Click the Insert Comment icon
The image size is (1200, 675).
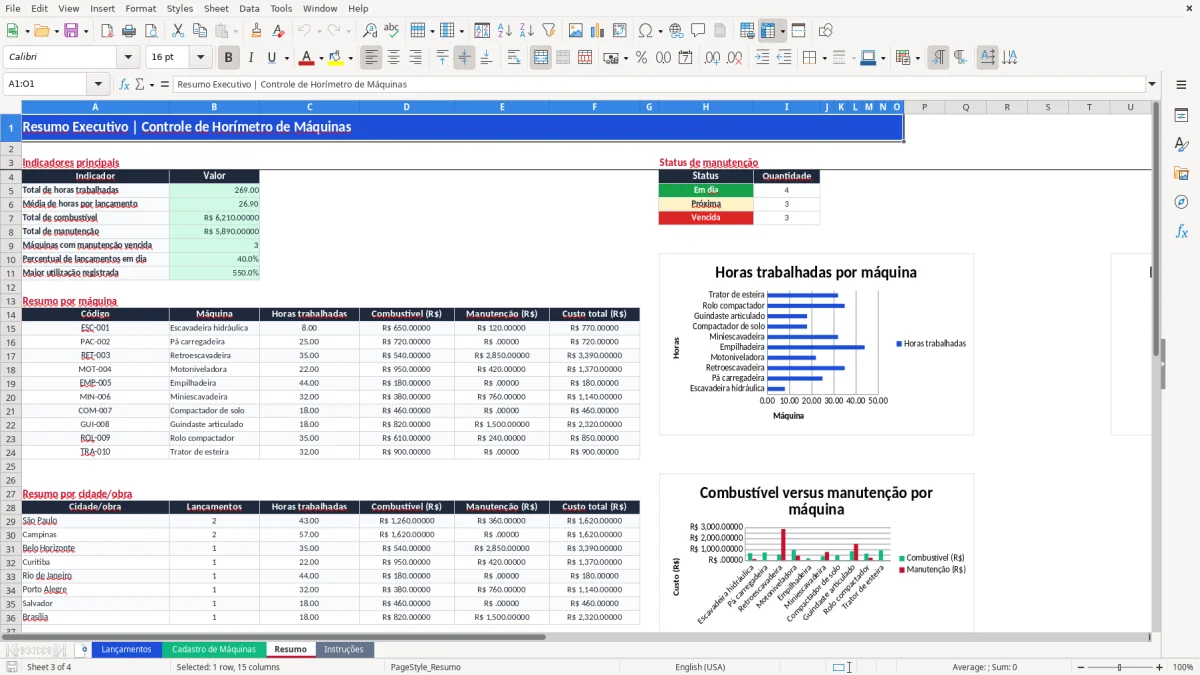(x=698, y=31)
